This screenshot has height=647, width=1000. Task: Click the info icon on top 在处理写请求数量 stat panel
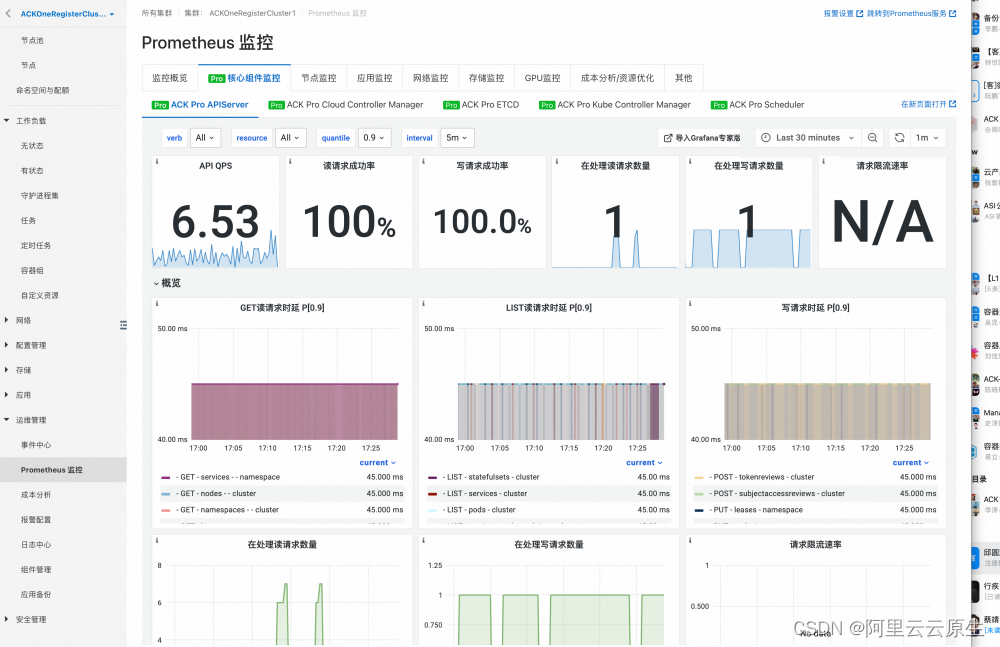point(690,161)
